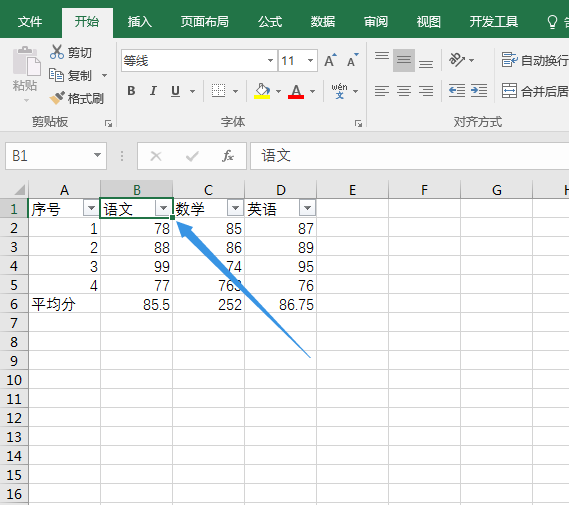Expand the font size dropdown
The image size is (569, 505).
(310, 60)
